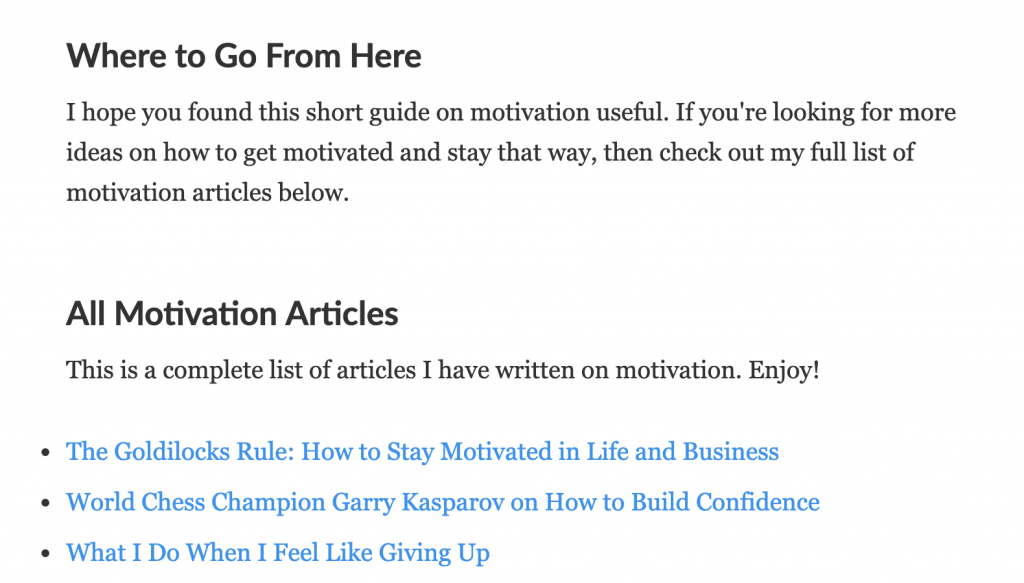The image size is (1024, 583).
Task: Click the word 'Enjoy!' in the intro
Action: point(784,370)
